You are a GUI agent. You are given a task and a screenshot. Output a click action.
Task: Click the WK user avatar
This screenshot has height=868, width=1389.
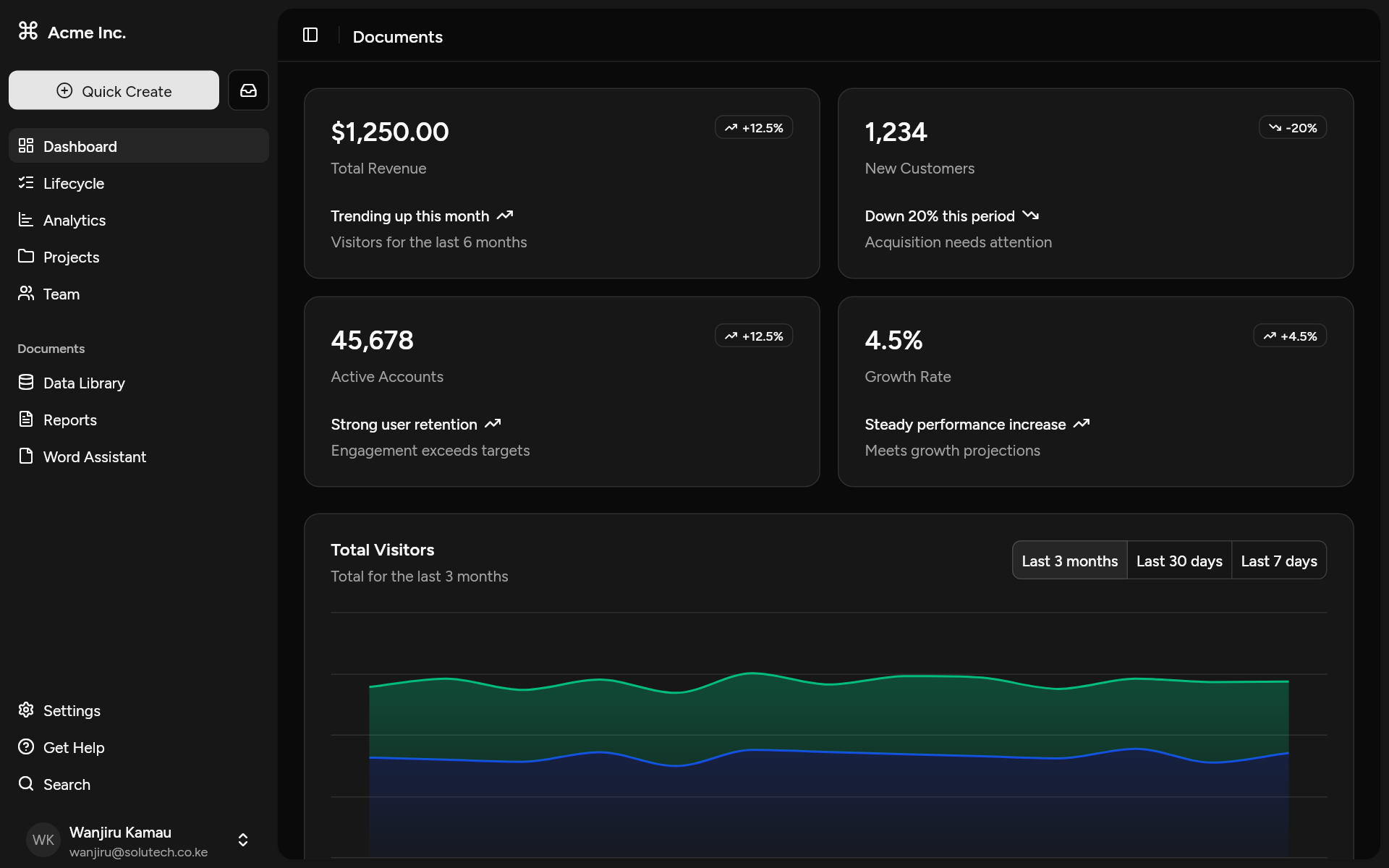pyautogui.click(x=43, y=840)
